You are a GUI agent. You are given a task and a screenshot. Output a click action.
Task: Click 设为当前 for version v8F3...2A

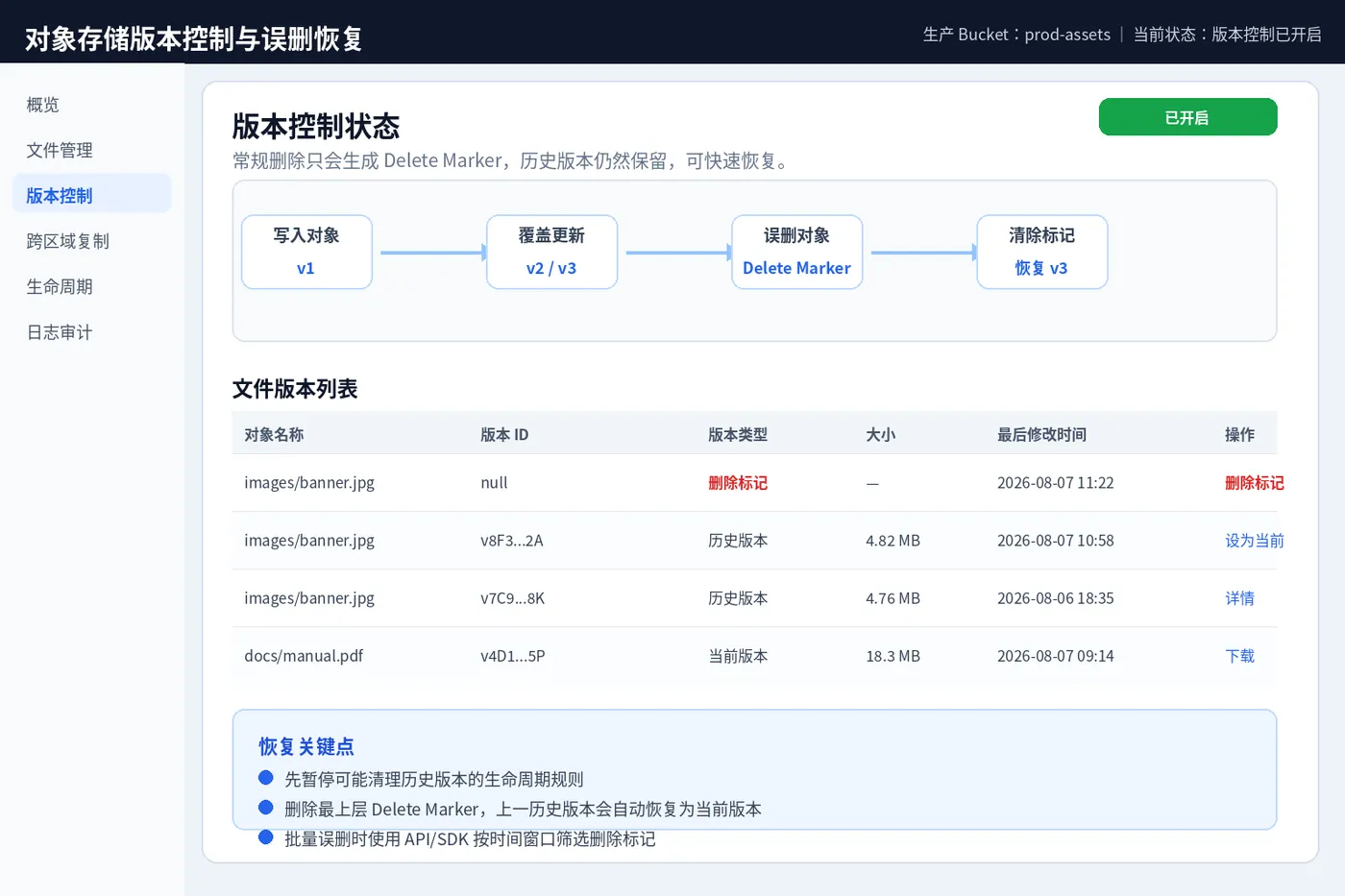1254,541
